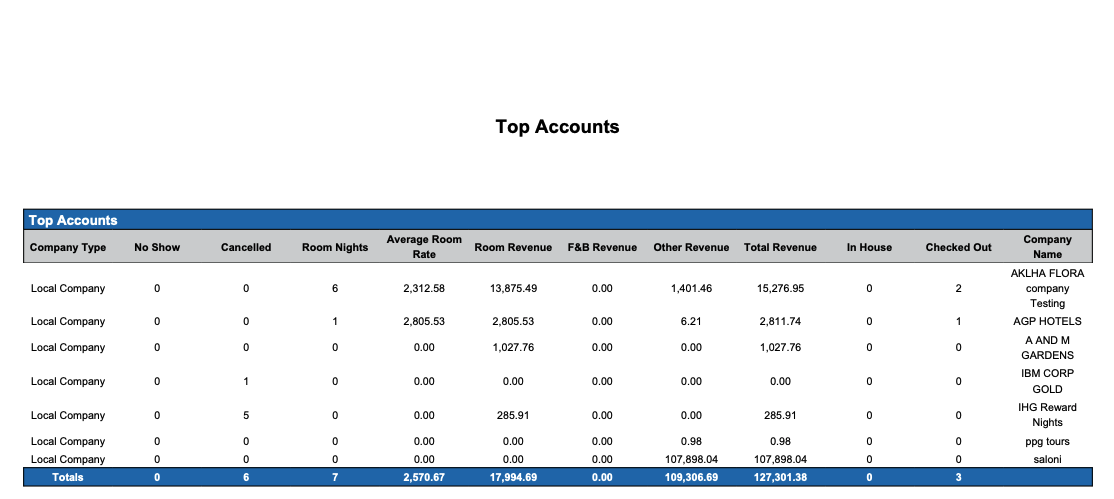Click the Room Revenue column header
The width and height of the screenshot is (1114, 499).
(x=513, y=247)
